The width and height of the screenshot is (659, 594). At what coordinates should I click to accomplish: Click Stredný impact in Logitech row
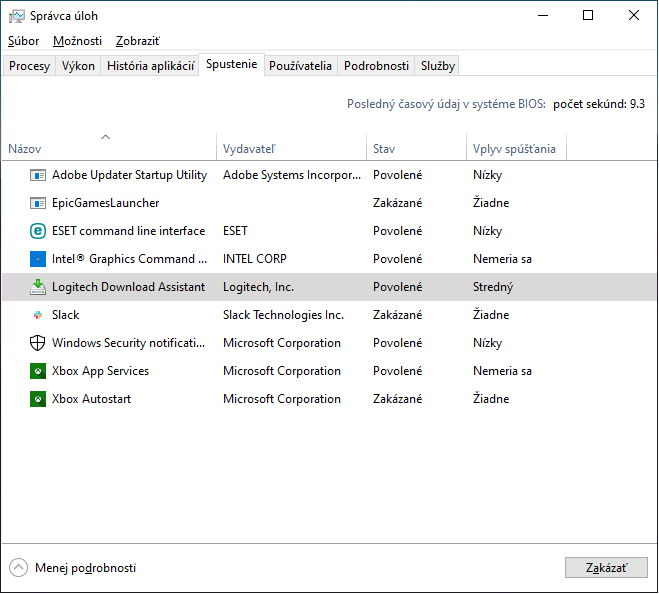(493, 287)
